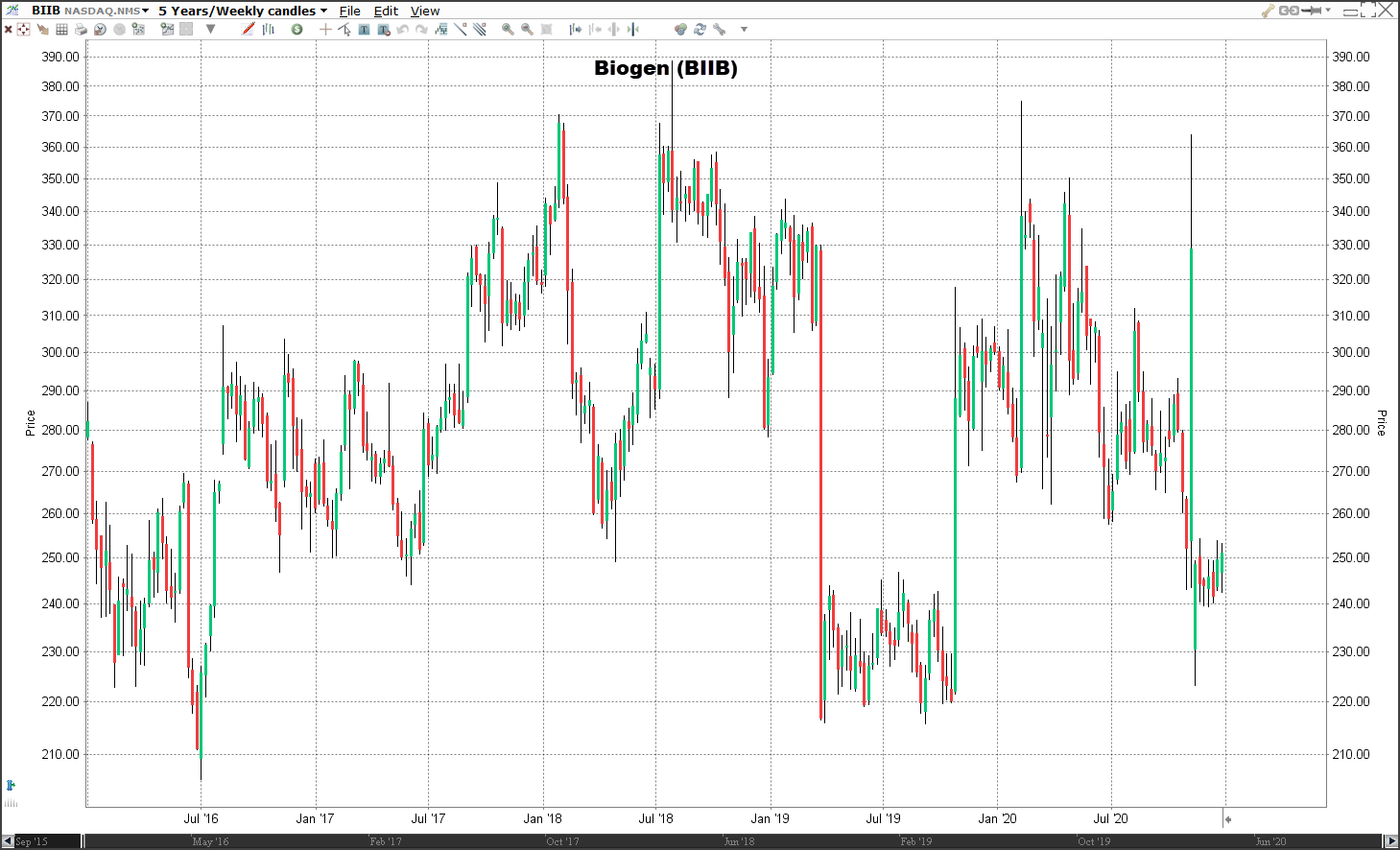Click the first magnifier zoom icon

[508, 29]
